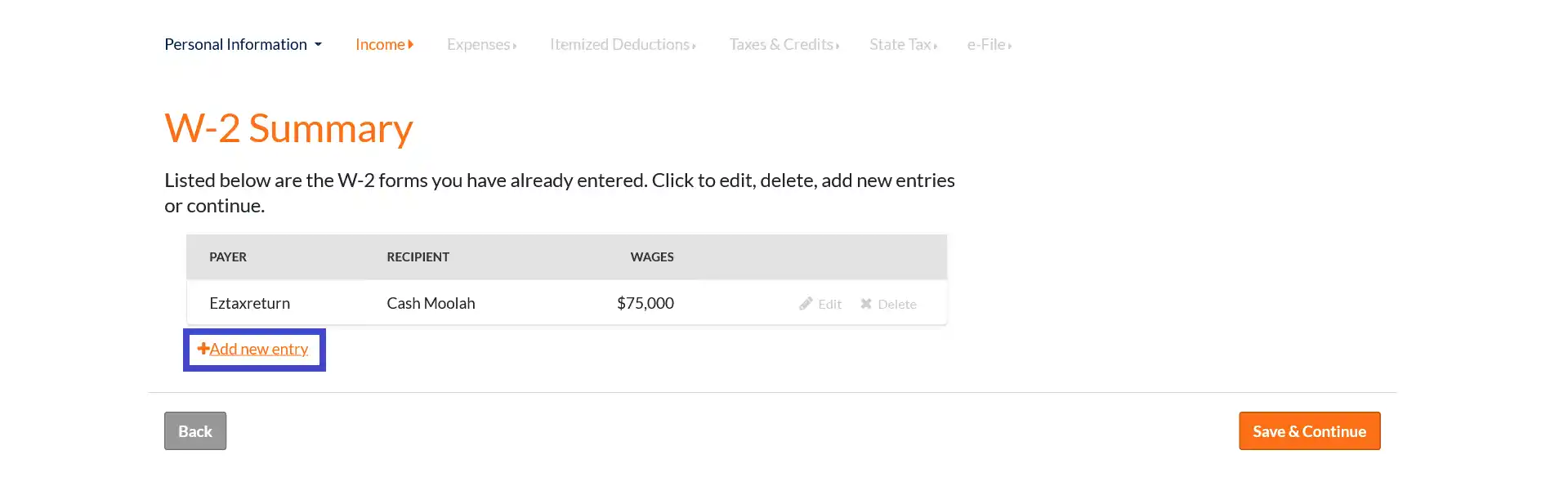Click the W-2 Summary heading

(288, 129)
